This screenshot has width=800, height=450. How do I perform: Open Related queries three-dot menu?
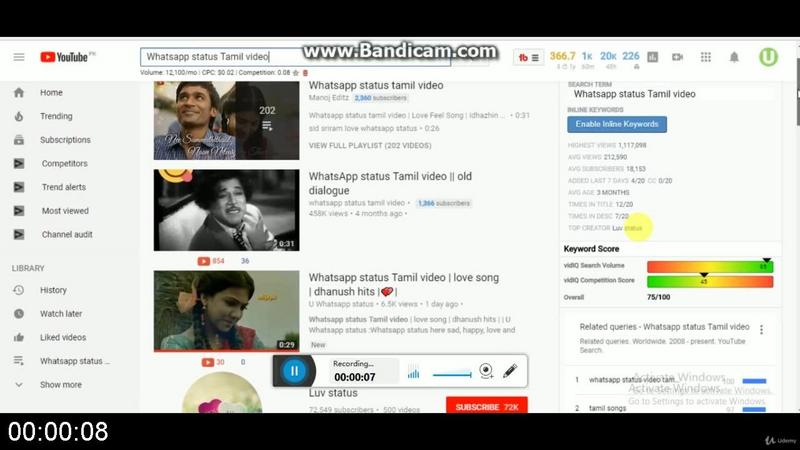[761, 330]
